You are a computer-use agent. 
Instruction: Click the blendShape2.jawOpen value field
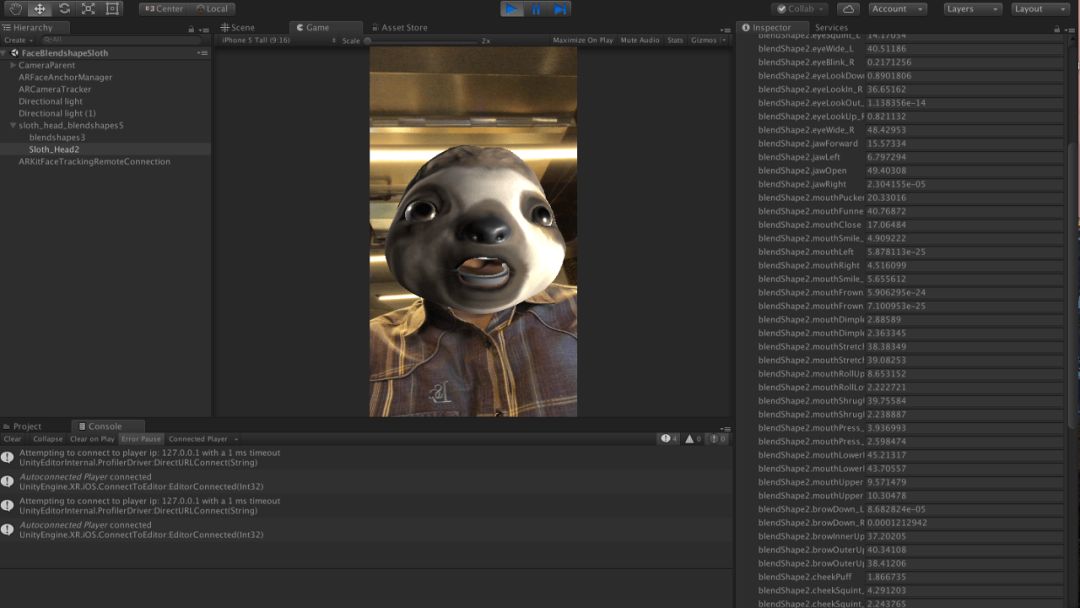coord(964,171)
